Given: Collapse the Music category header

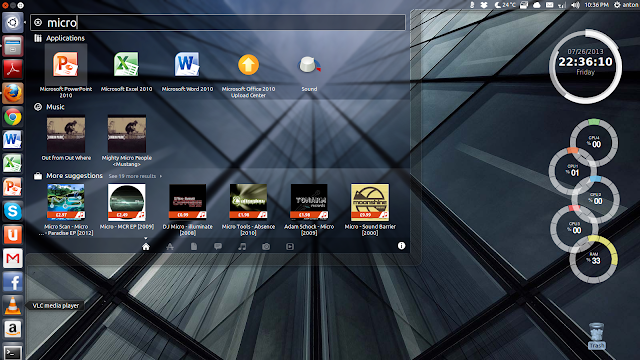Looking at the screenshot, I should [x=49, y=107].
